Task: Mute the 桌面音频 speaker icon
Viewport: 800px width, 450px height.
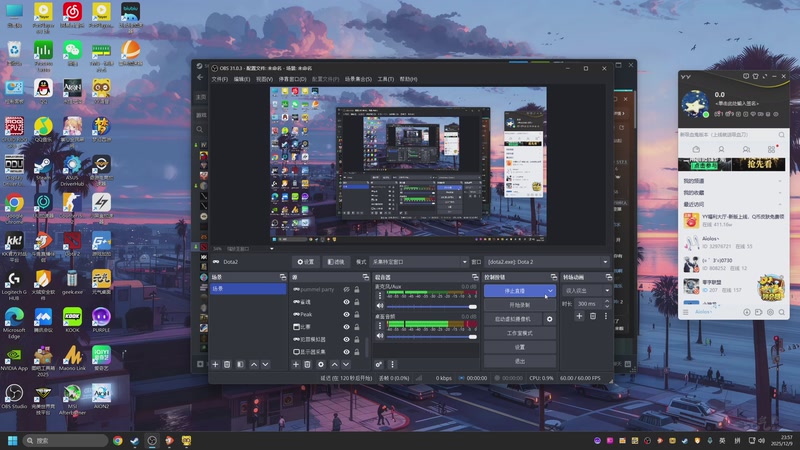Action: [380, 336]
